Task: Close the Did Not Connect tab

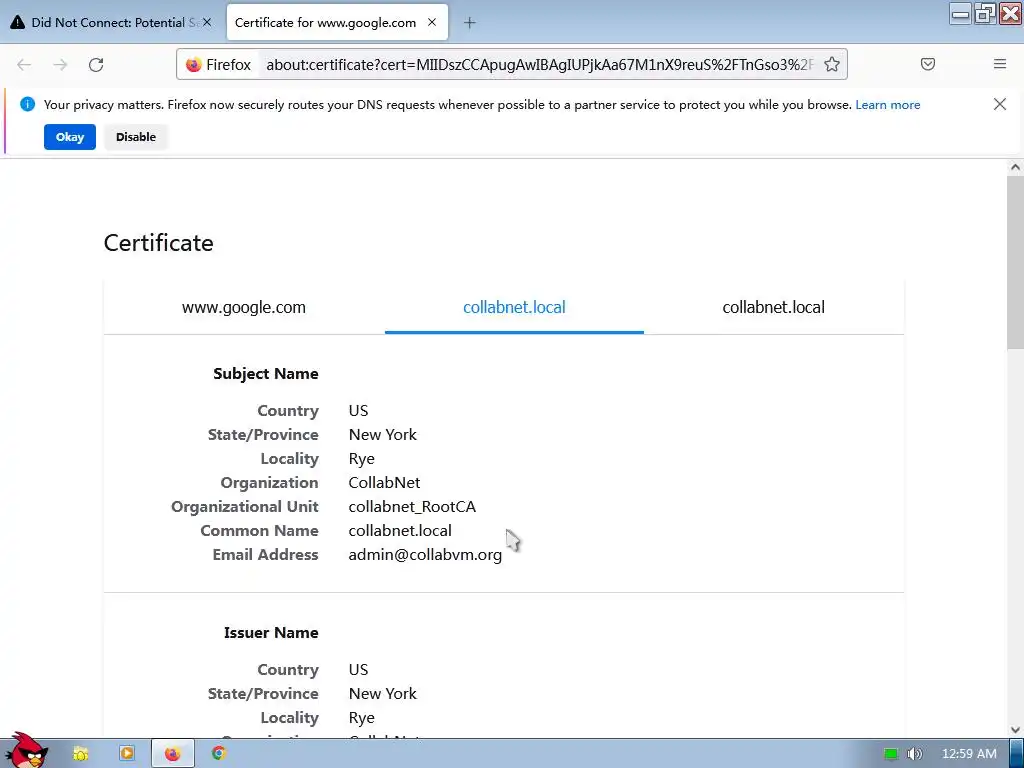Action: pos(207,22)
